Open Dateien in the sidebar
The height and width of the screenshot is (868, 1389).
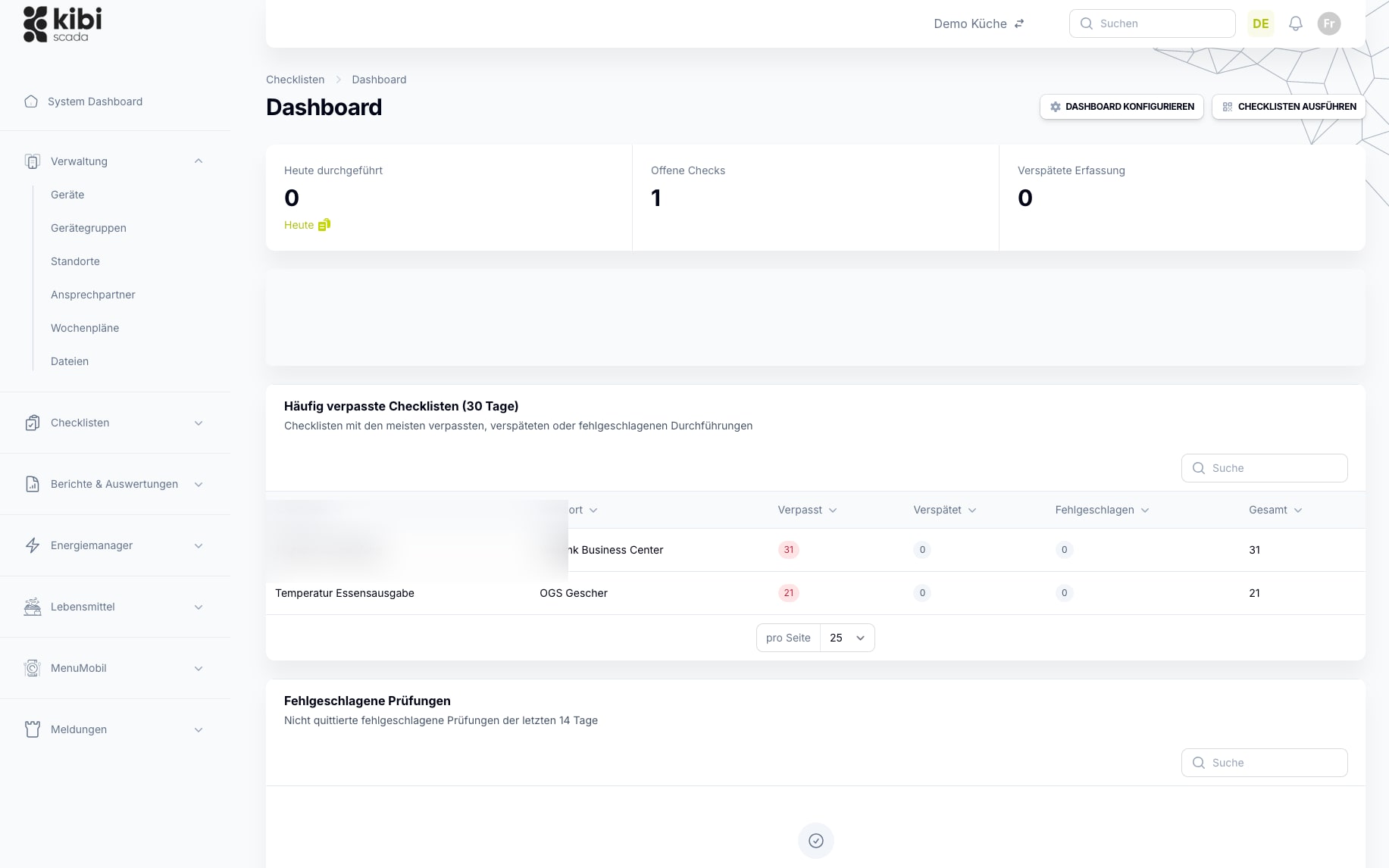(70, 361)
